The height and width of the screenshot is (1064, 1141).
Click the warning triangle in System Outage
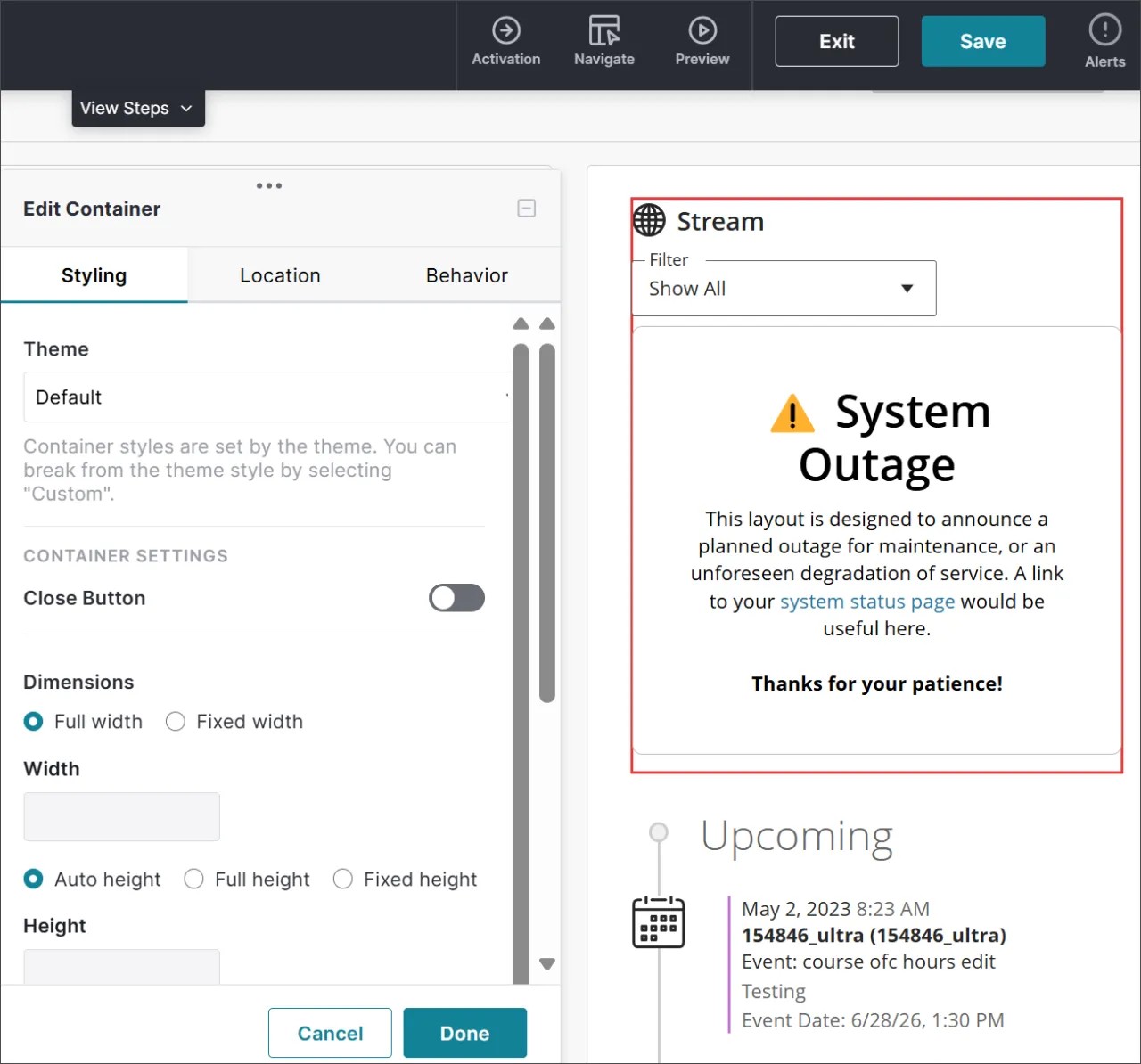click(792, 413)
